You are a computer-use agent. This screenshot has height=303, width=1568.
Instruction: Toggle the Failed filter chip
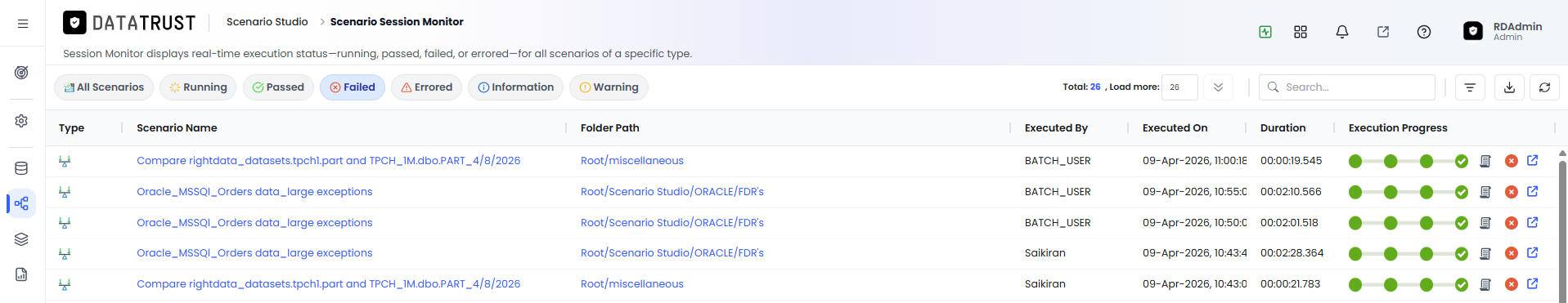pyautogui.click(x=353, y=87)
